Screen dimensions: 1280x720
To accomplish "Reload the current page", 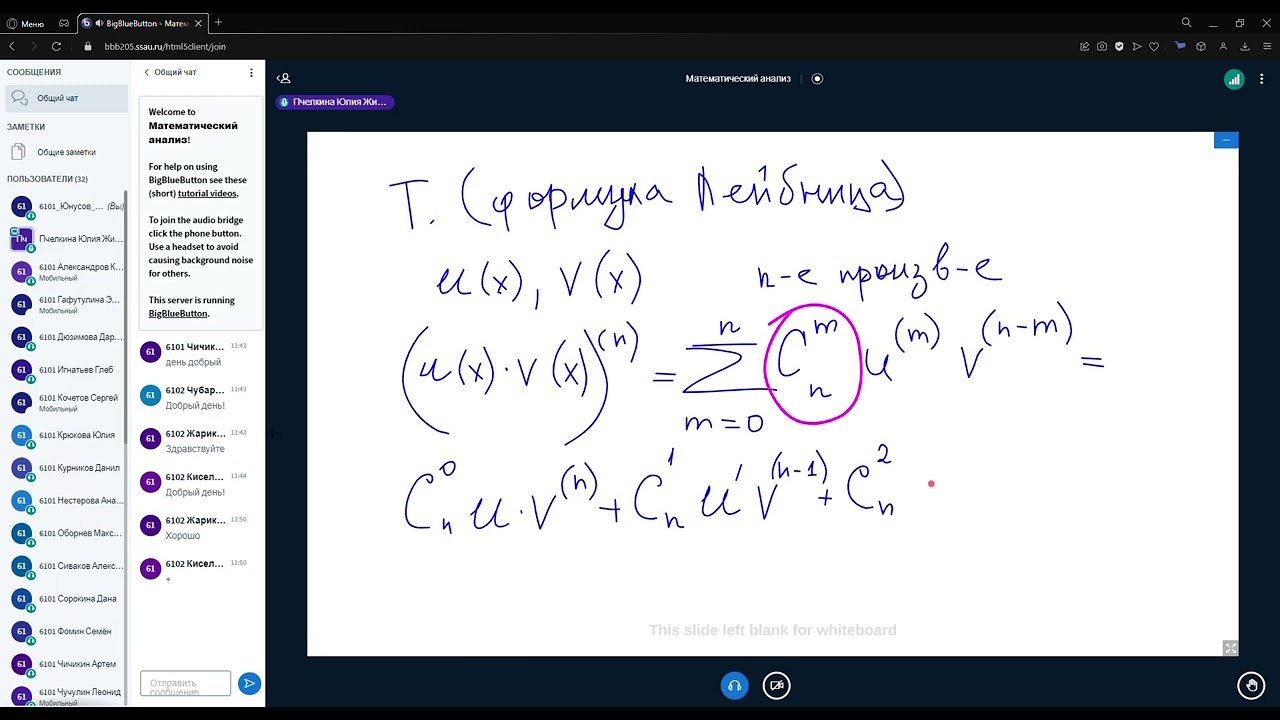I will [x=56, y=46].
